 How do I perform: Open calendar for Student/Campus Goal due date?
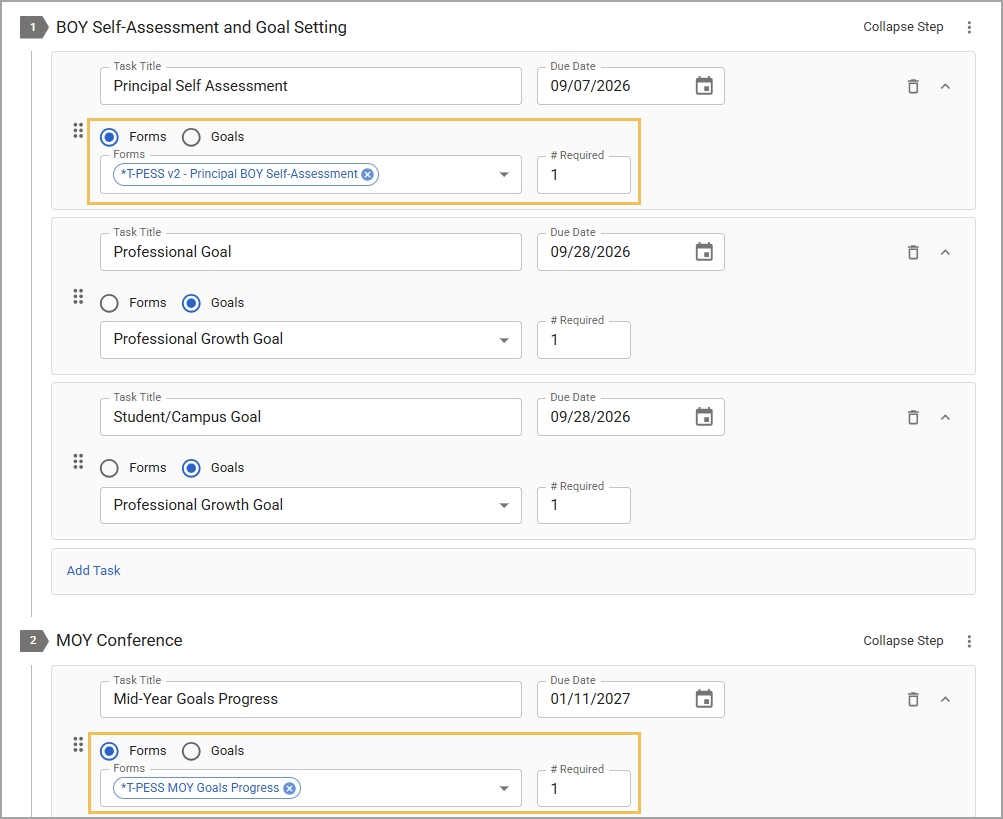tap(704, 417)
